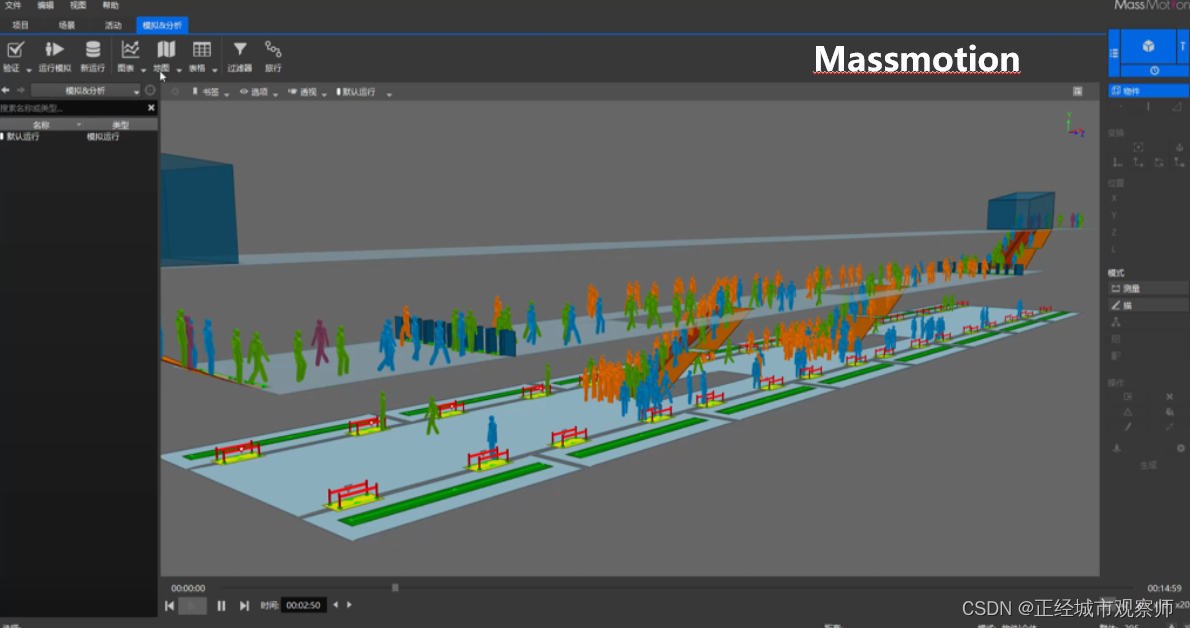The height and width of the screenshot is (628, 1190).
Task: Open the 书签 (Bookmarks) viewport dropdown
Action: 210,92
